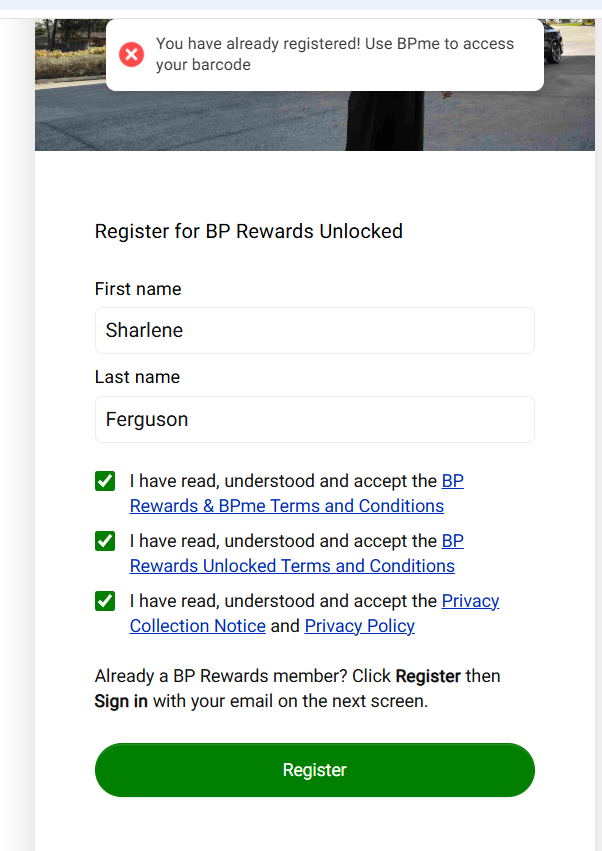Image resolution: width=602 pixels, height=851 pixels.
Task: Toggle the BP Rewards Unlocked terms checkbox
Action: pyautogui.click(x=105, y=541)
